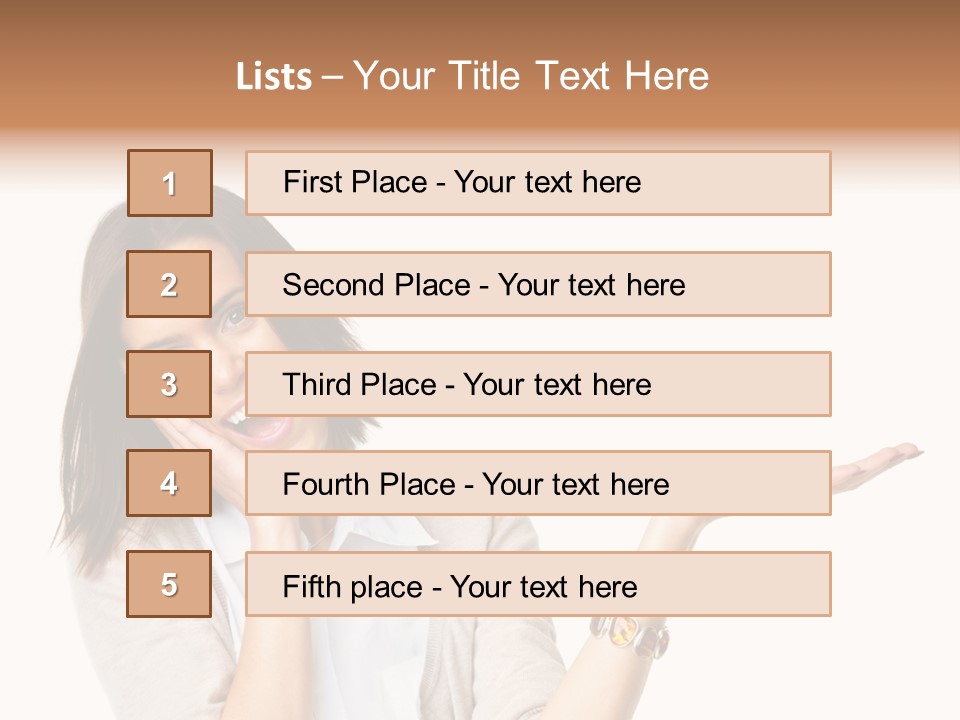Image resolution: width=960 pixels, height=720 pixels.
Task: Select the number 4 square
Action: pos(169,483)
